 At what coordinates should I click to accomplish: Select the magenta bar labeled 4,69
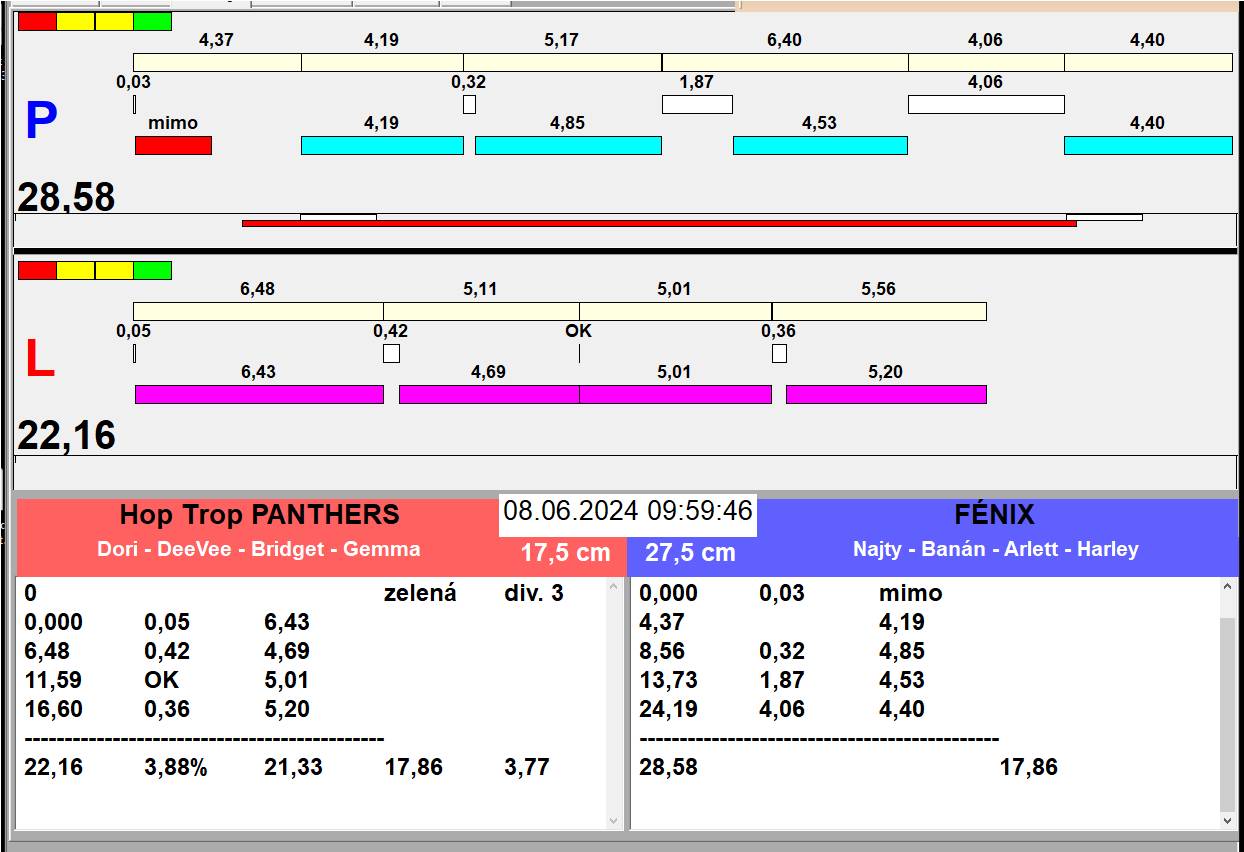point(489,394)
